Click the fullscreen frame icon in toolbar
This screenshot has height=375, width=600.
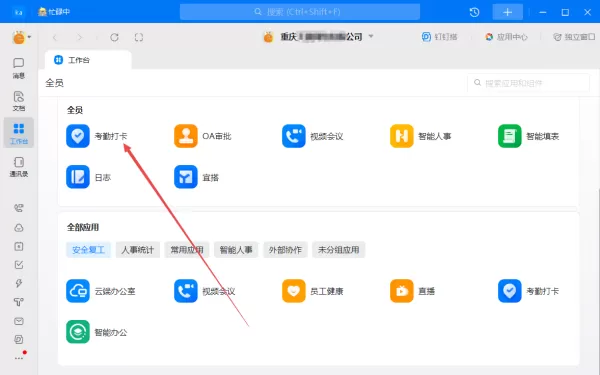pyautogui.click(x=139, y=37)
